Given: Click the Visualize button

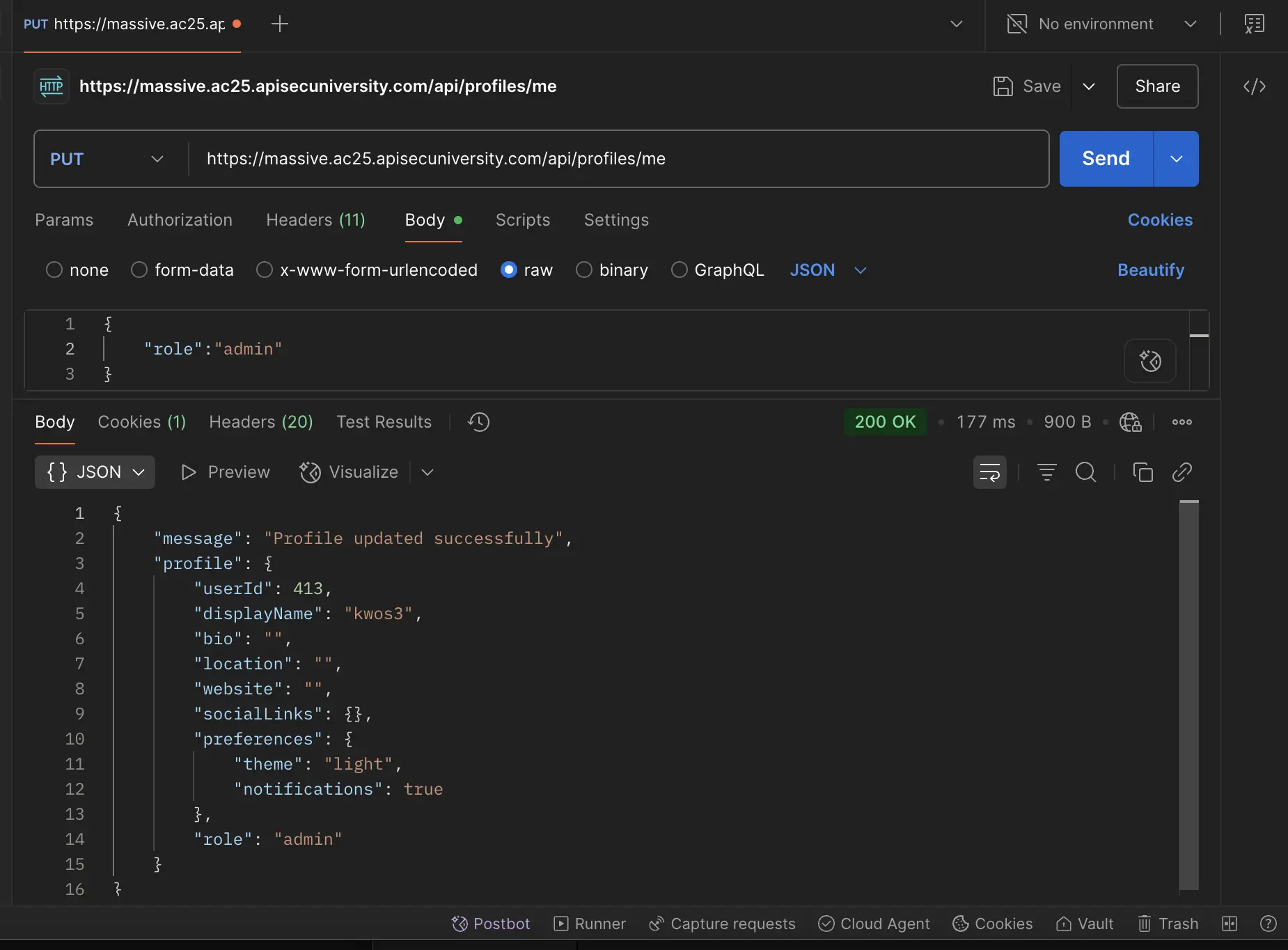Looking at the screenshot, I should click(x=349, y=472).
